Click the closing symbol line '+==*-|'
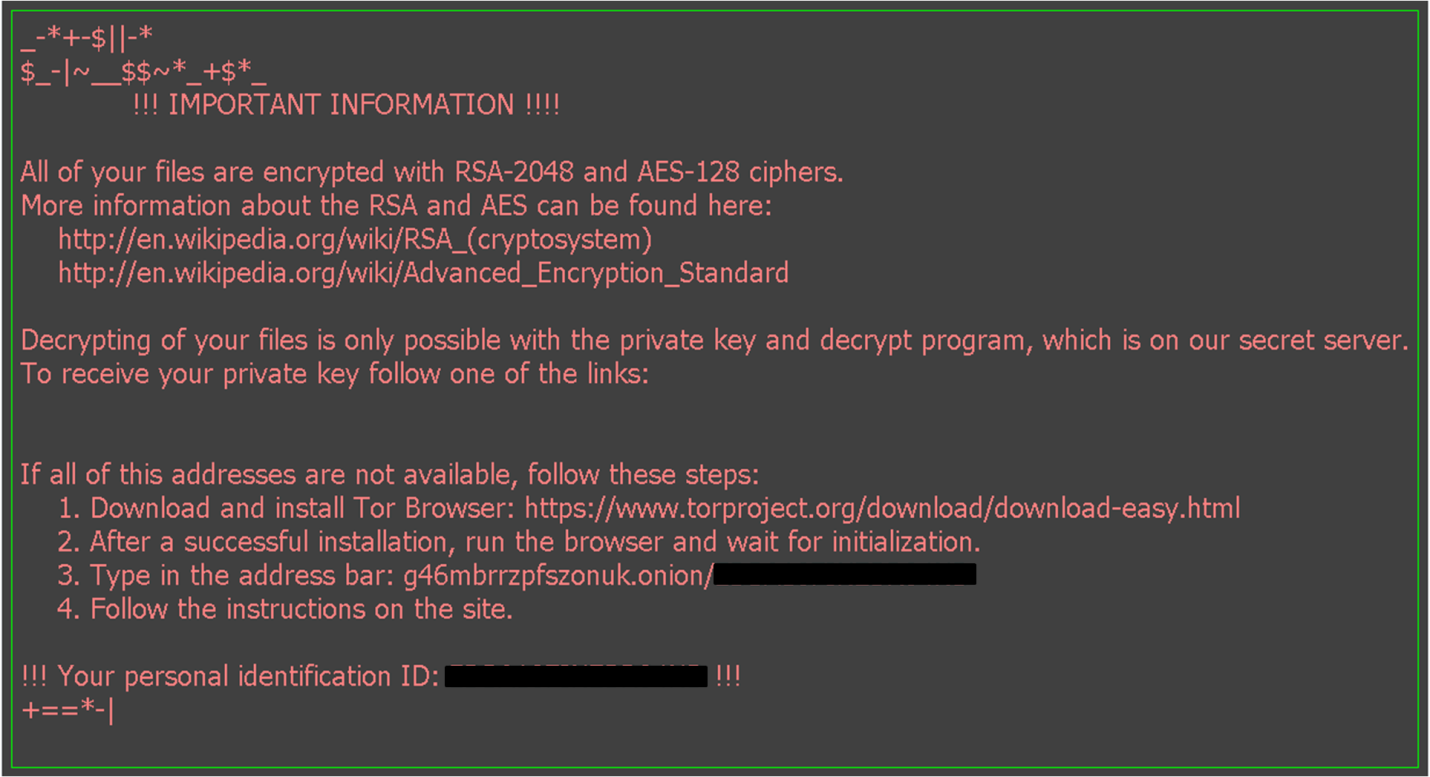Viewport: 1430px width, 777px height. pos(67,710)
